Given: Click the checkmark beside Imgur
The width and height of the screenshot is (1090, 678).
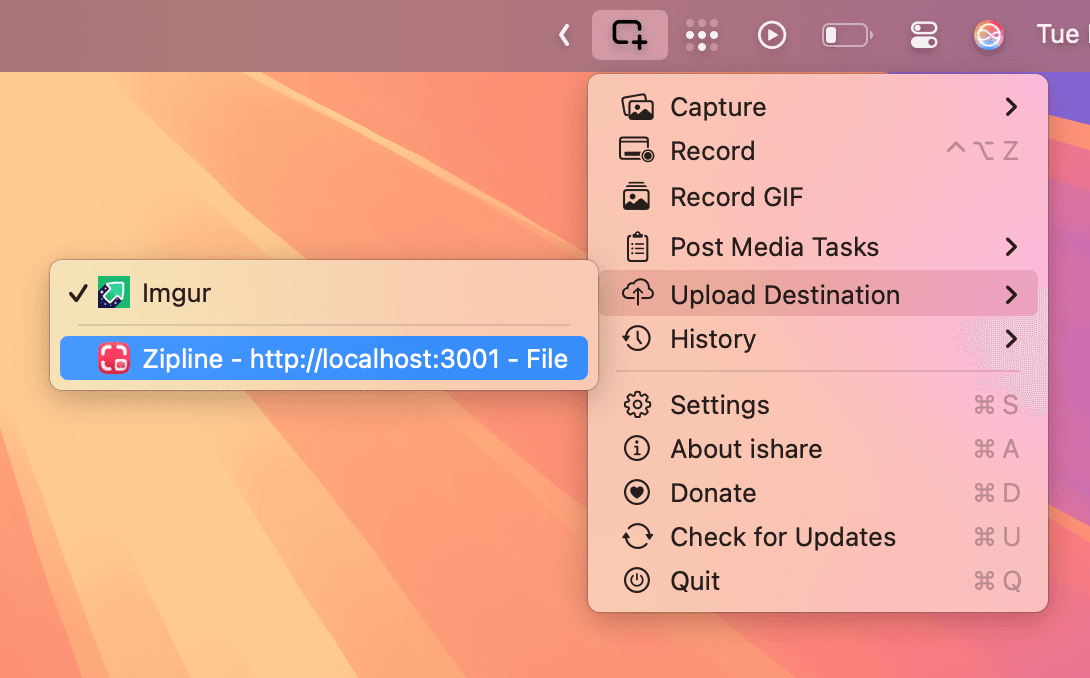Looking at the screenshot, I should pos(78,294).
